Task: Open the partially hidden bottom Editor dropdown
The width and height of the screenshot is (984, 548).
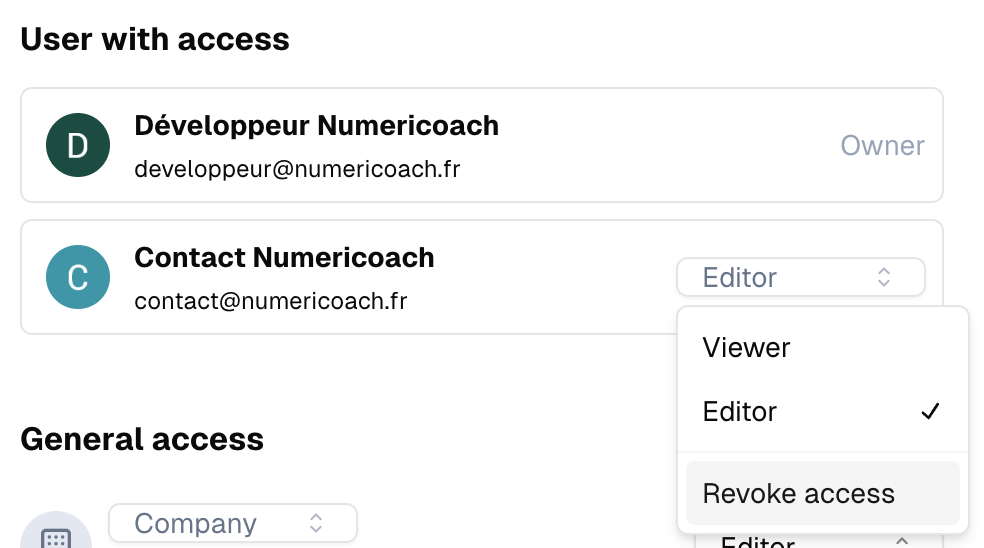Action: 819,541
